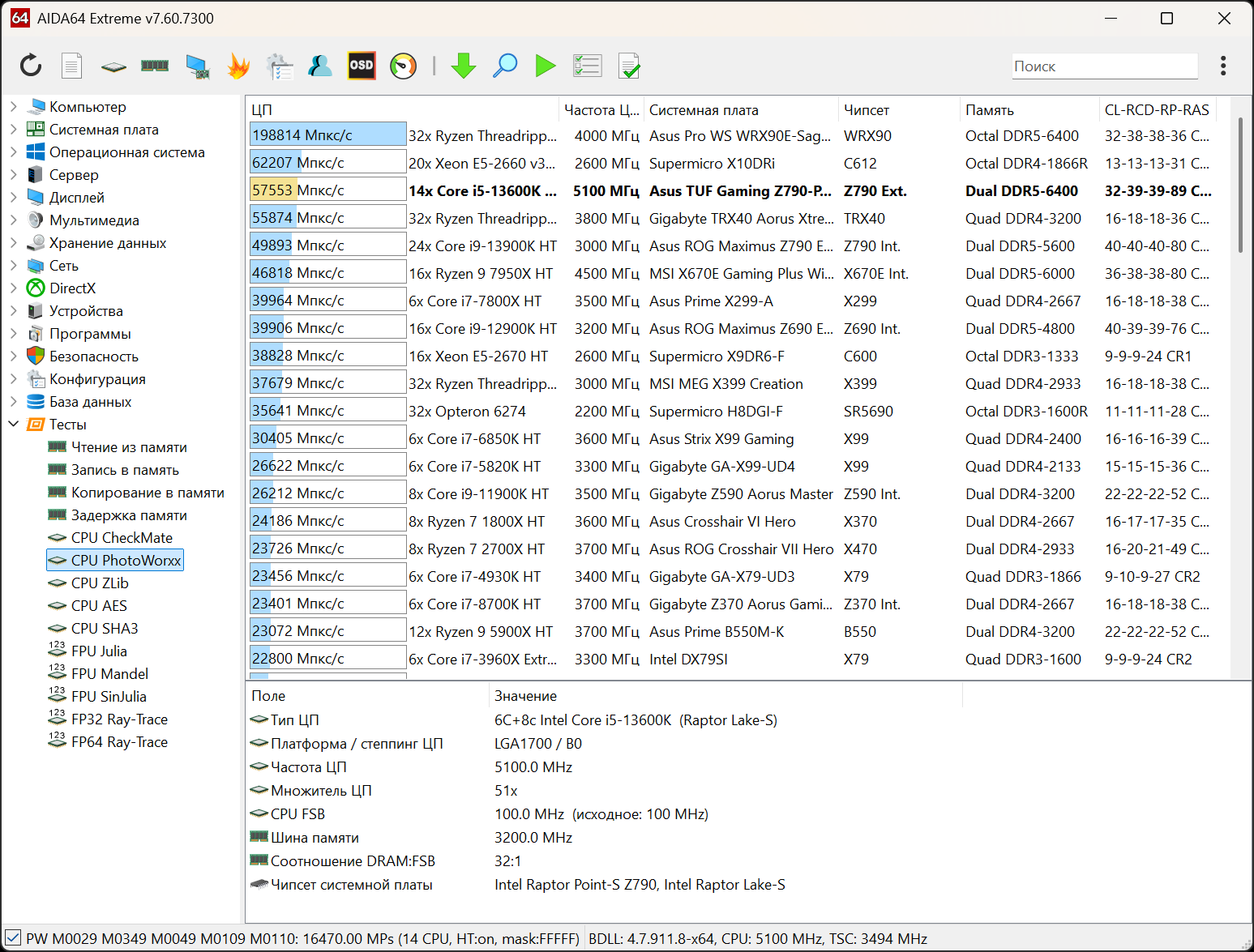
Task: Expand the Сеть tree node
Action: [13, 265]
